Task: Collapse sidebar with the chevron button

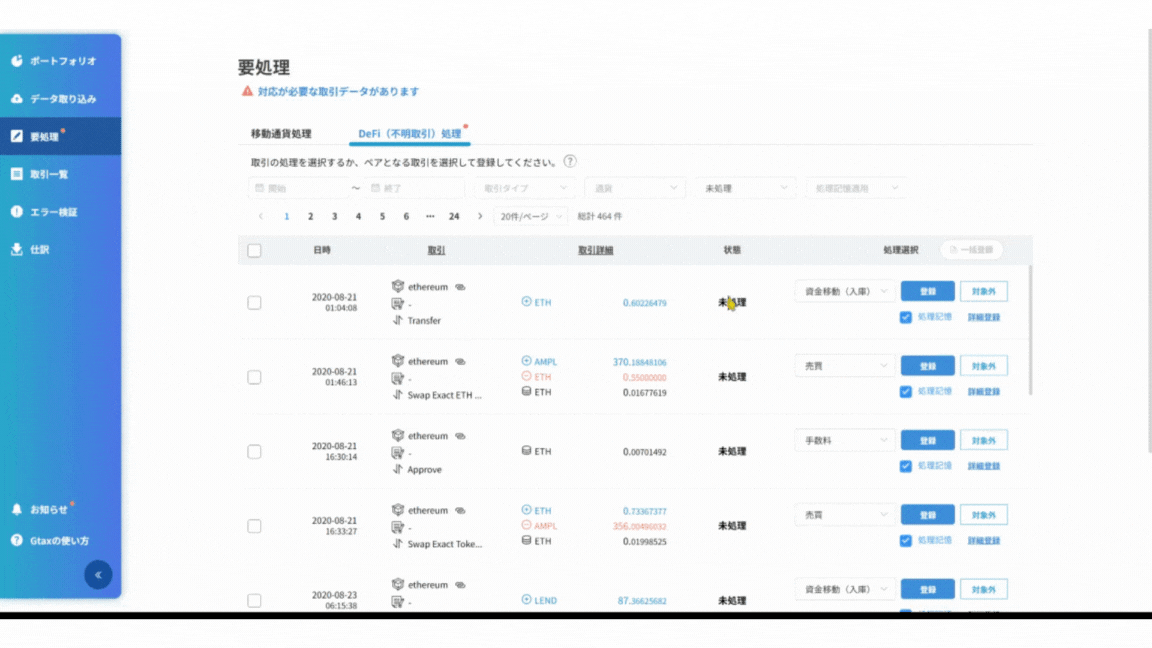Action: click(x=98, y=575)
